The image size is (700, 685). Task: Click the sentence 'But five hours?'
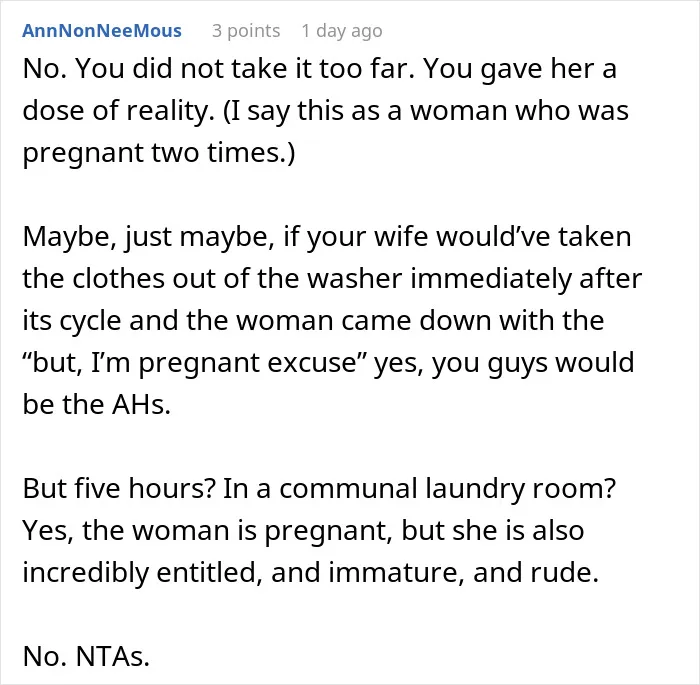[120, 489]
